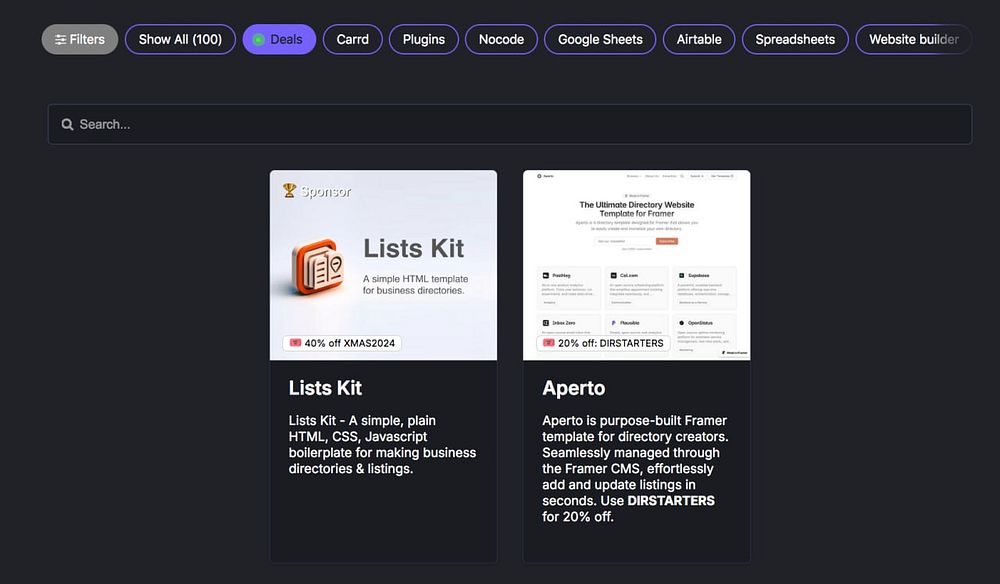Click the coupon icon on XMAS2024 badge
Viewport: 1000px width, 584px height.
(x=295, y=343)
